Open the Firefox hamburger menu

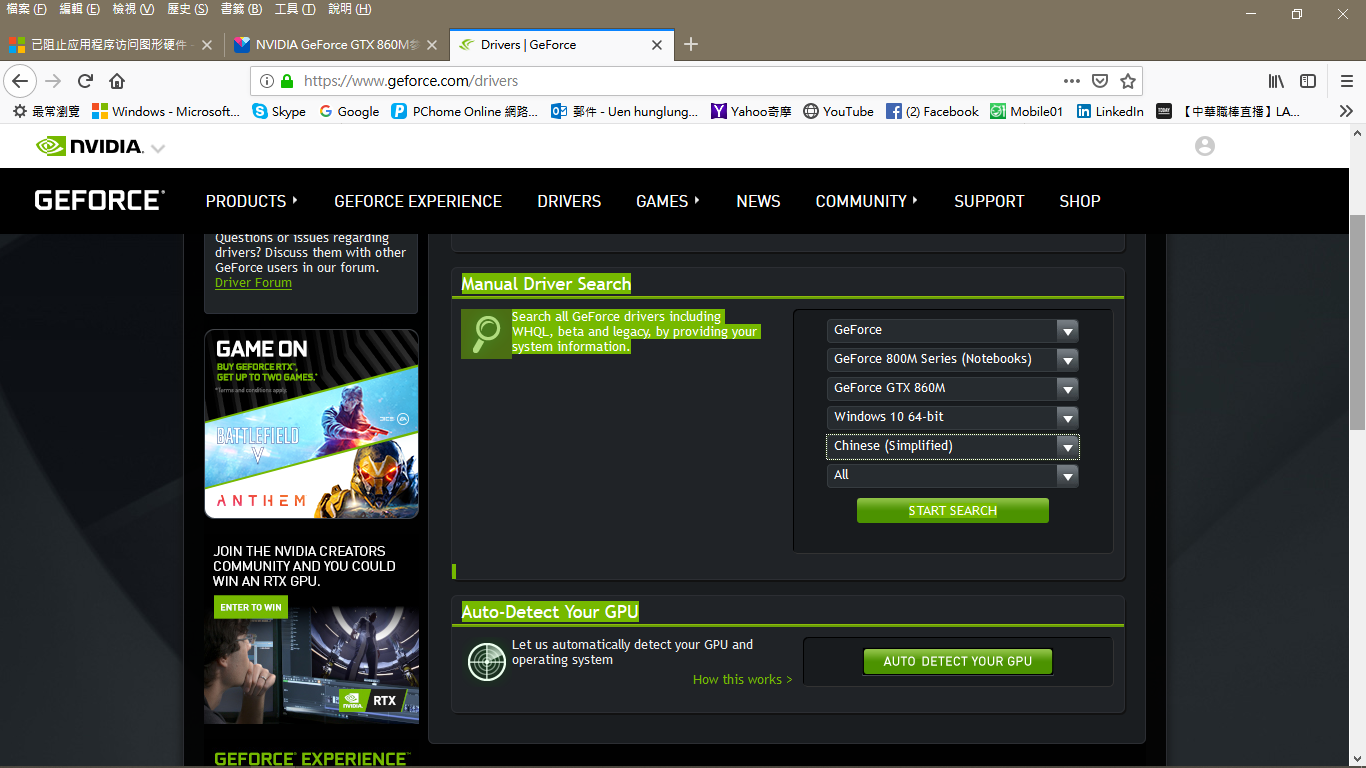1347,81
